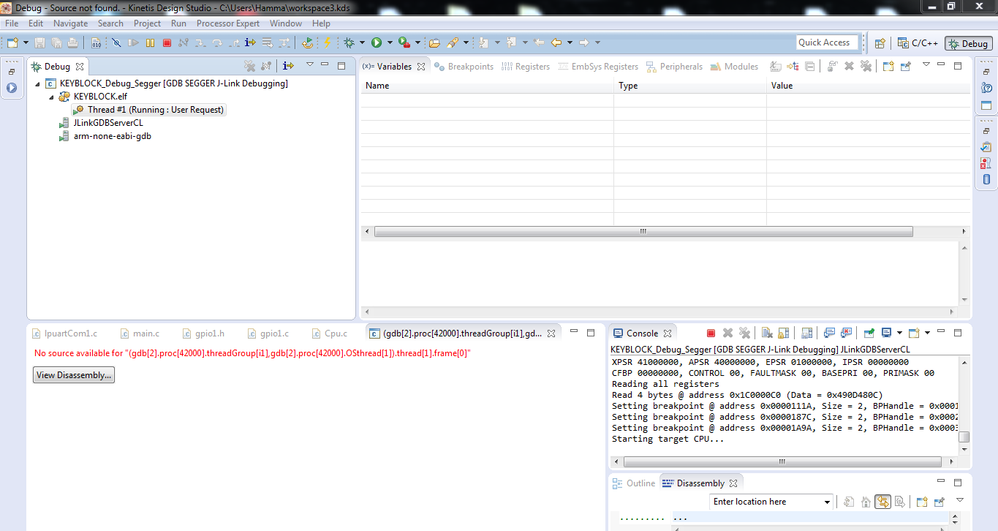The width and height of the screenshot is (998, 531).
Task: Toggle Show Type Names in Variables toolbar
Action: coord(775,66)
